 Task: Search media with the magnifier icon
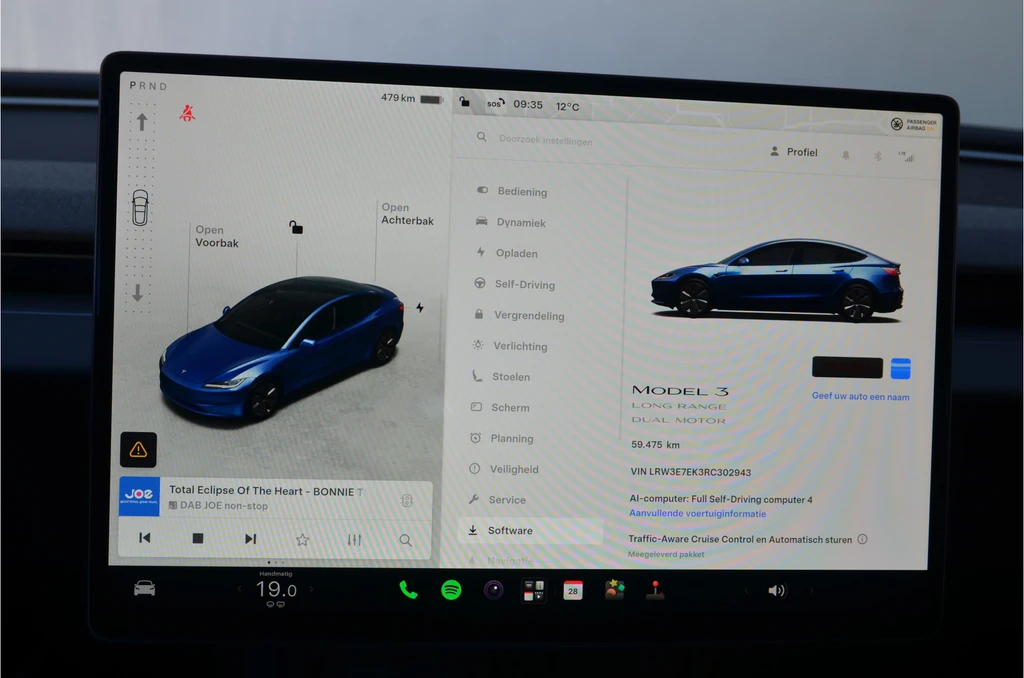pos(406,540)
